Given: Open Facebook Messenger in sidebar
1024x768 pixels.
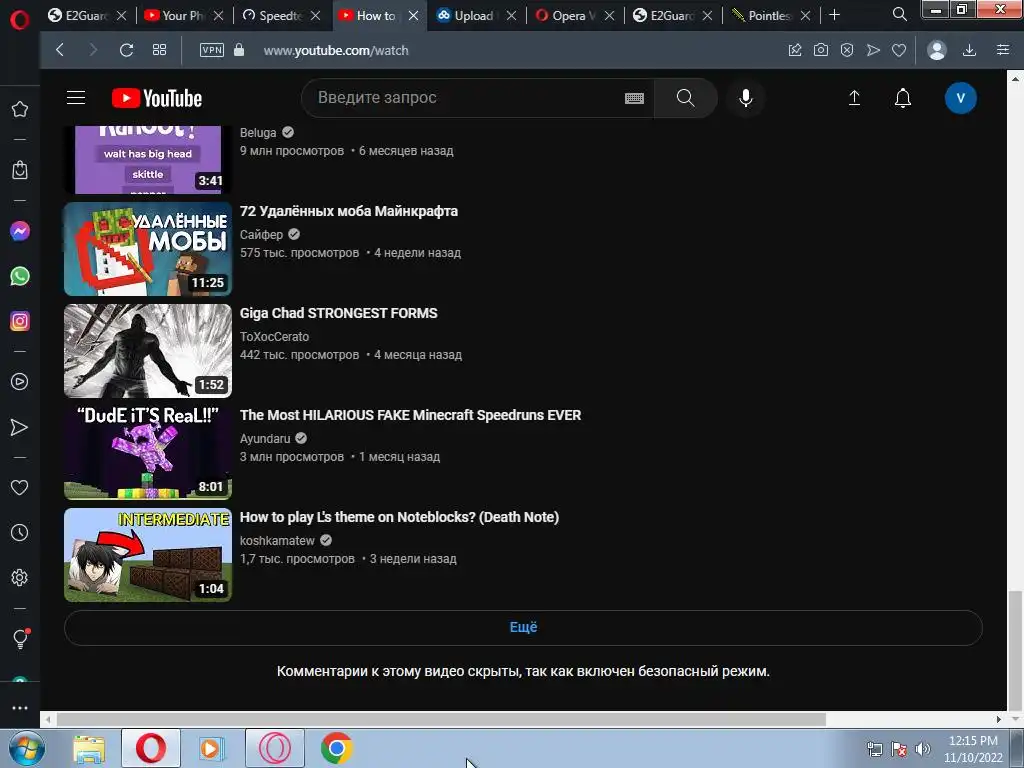Looking at the screenshot, I should pyautogui.click(x=20, y=231).
